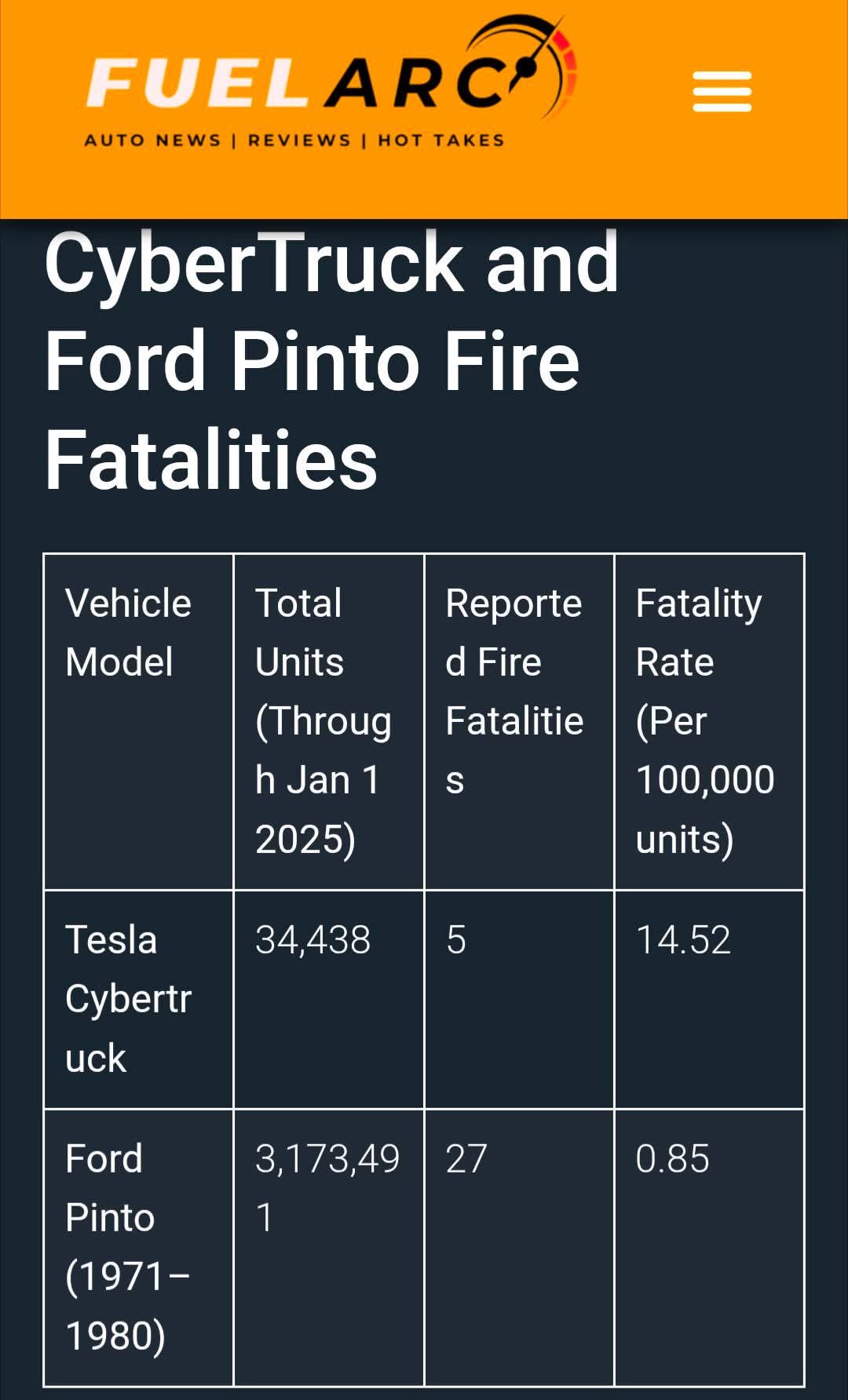Open the hamburger navigation menu

(x=722, y=92)
